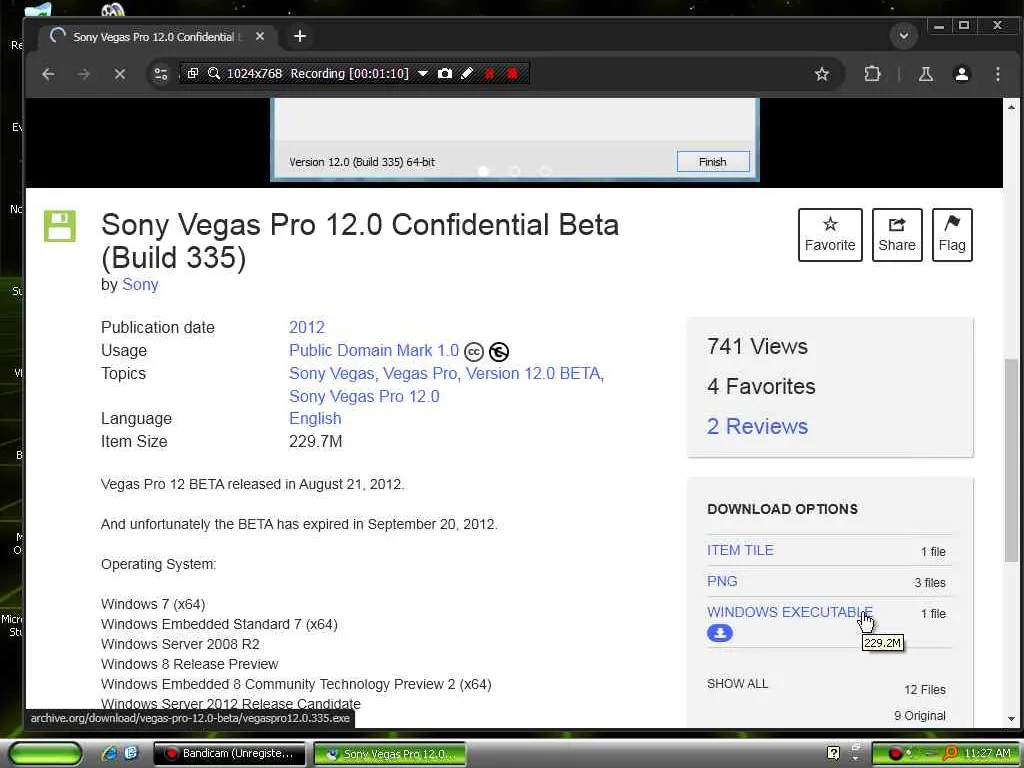Open the browser extensions puzzle icon
1024x768 pixels.
tap(872, 74)
